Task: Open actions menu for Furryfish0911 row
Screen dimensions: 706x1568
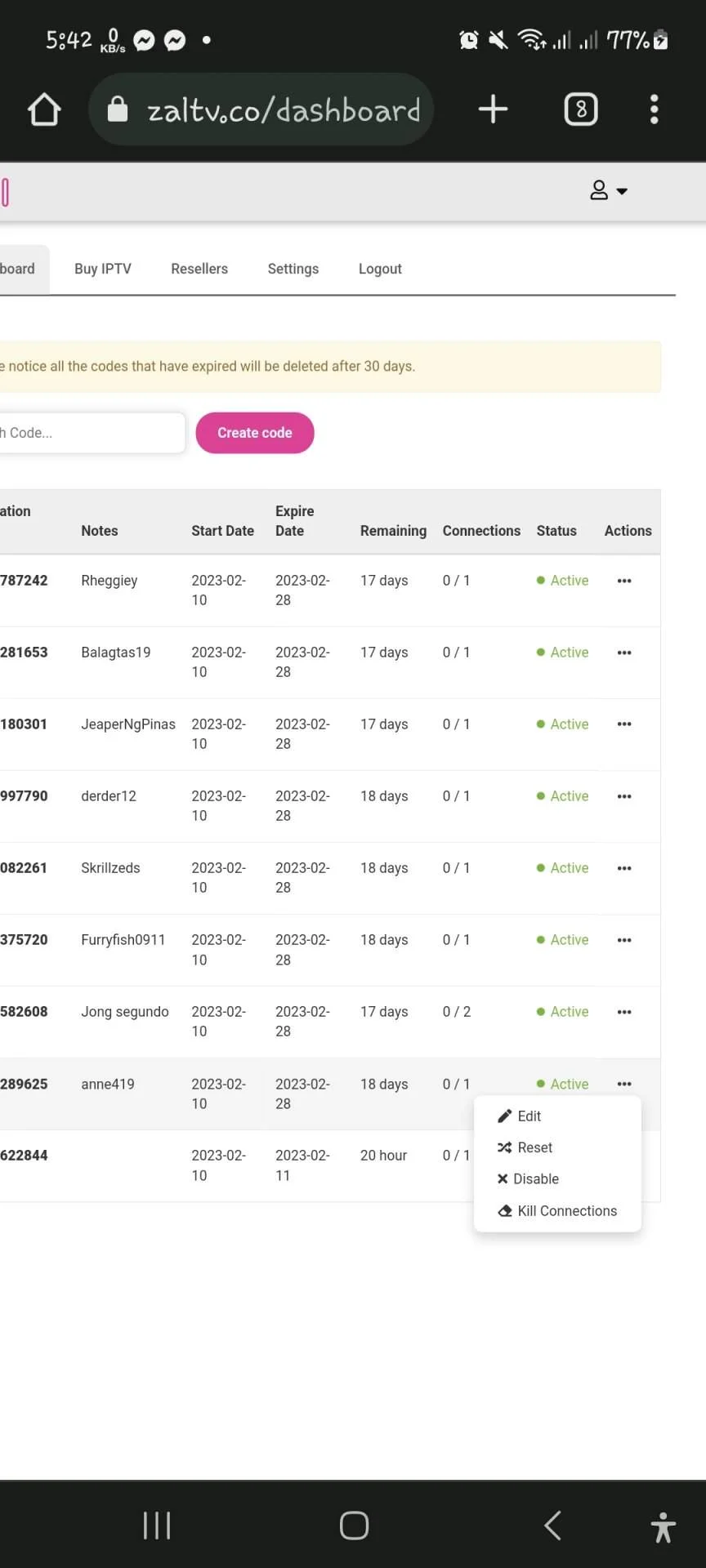Action: 624,940
